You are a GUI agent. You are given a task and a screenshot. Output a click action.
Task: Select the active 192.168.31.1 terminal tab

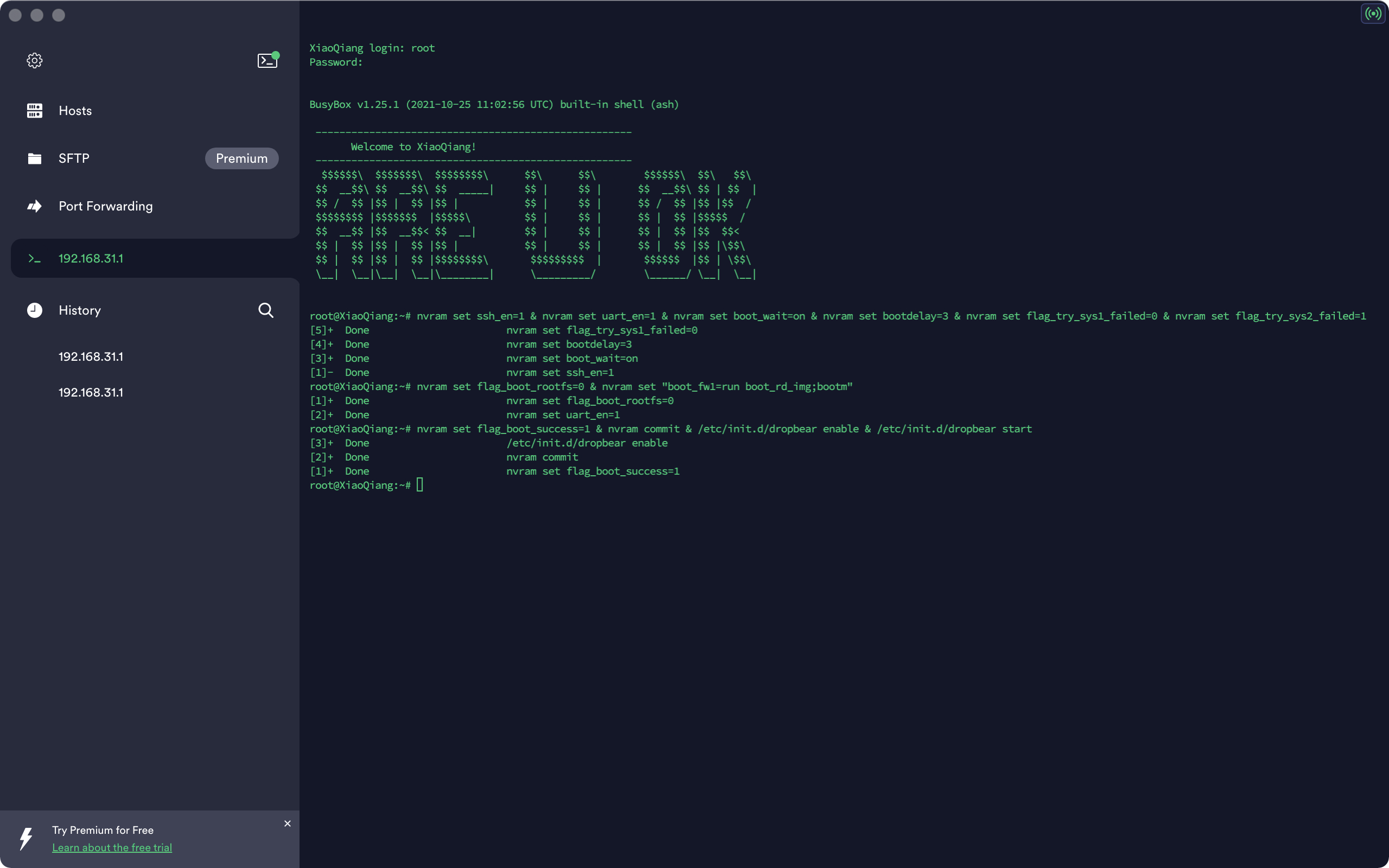[x=91, y=259]
